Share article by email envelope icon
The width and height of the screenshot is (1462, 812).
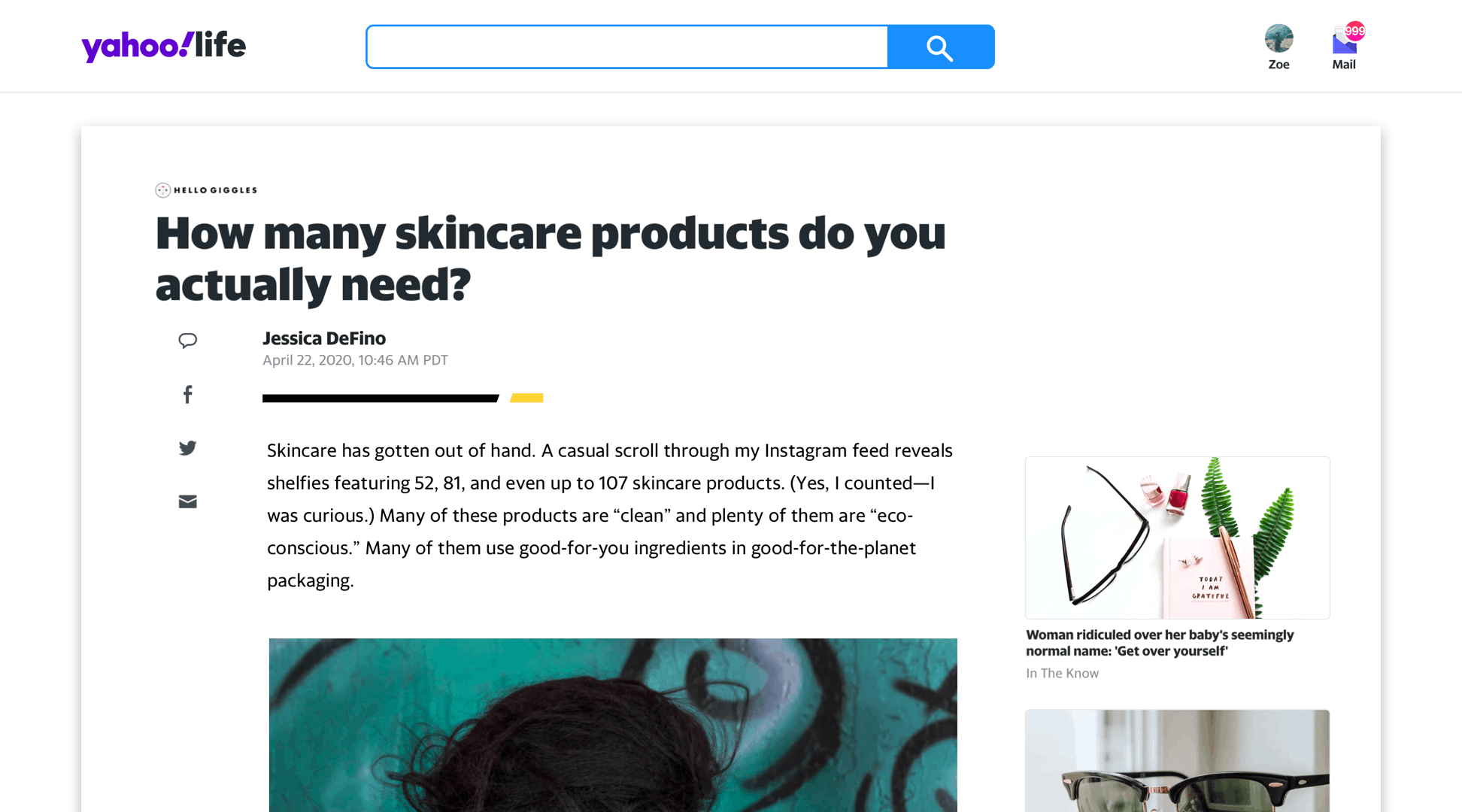pyautogui.click(x=188, y=501)
